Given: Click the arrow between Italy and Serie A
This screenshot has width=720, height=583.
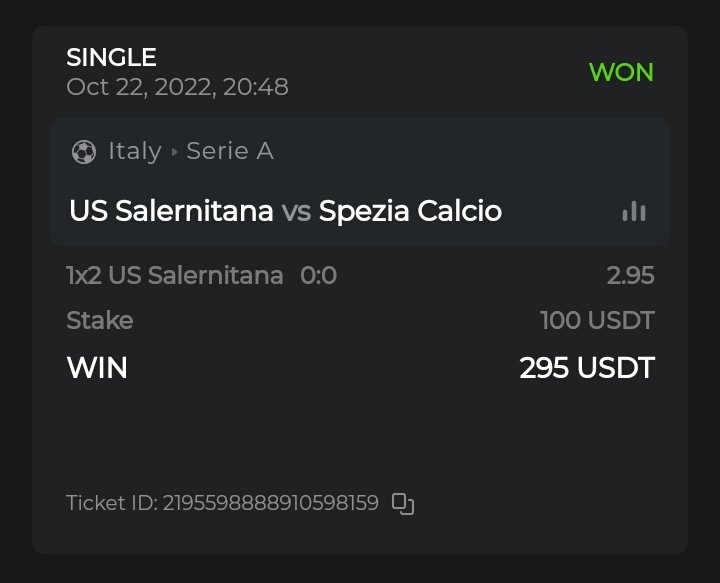Looking at the screenshot, I should click(x=174, y=152).
